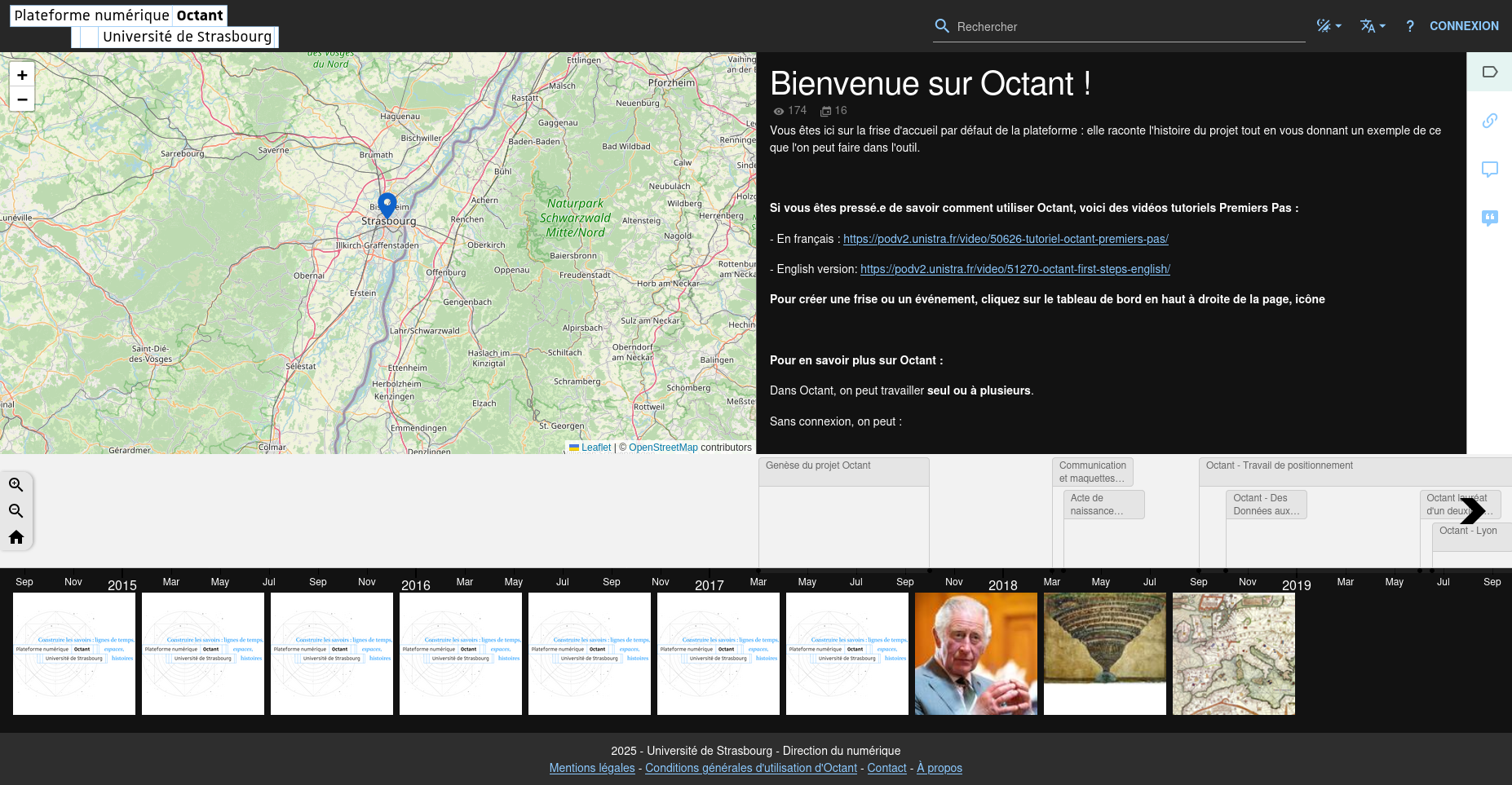The image size is (1512, 785).
Task: Open the Conditions générales d'utilisation d'Octant link
Action: [x=750, y=768]
